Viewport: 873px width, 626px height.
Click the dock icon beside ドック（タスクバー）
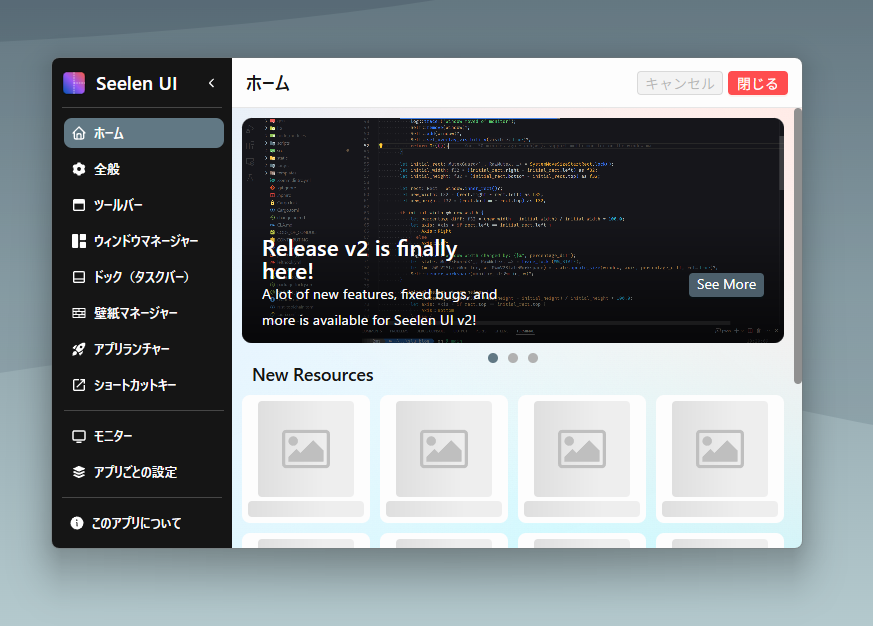pyautogui.click(x=79, y=277)
